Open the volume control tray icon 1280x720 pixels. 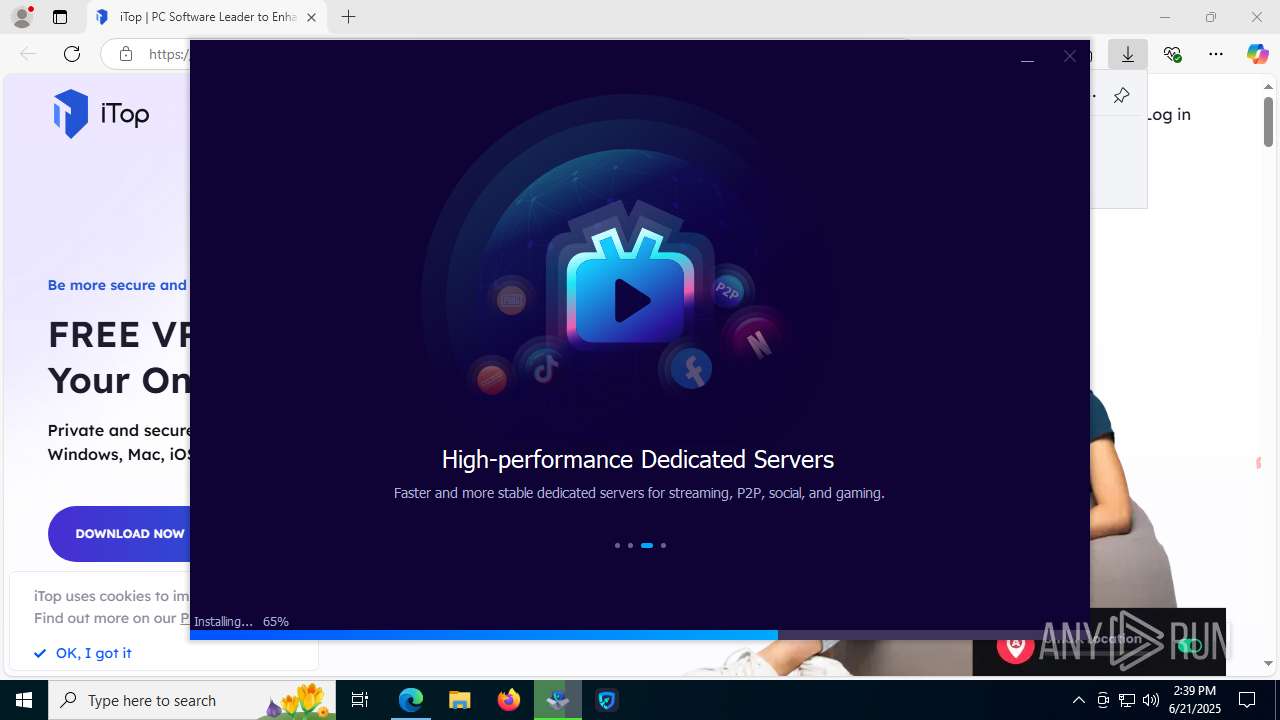[x=1150, y=700]
